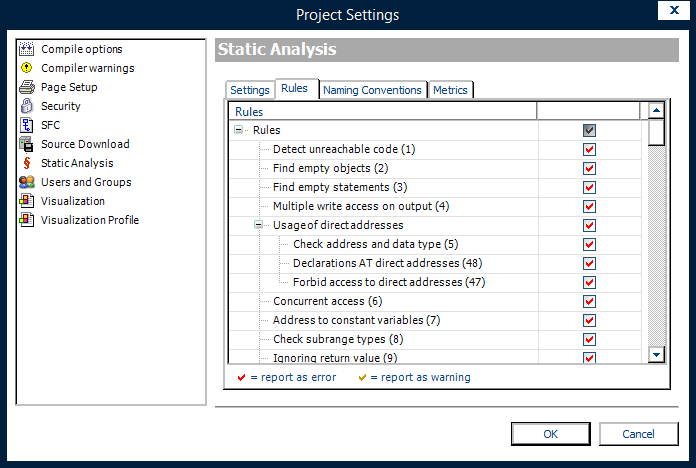The width and height of the screenshot is (696, 468).
Task: Uncheck the Find empty objects rule
Action: pyautogui.click(x=590, y=169)
